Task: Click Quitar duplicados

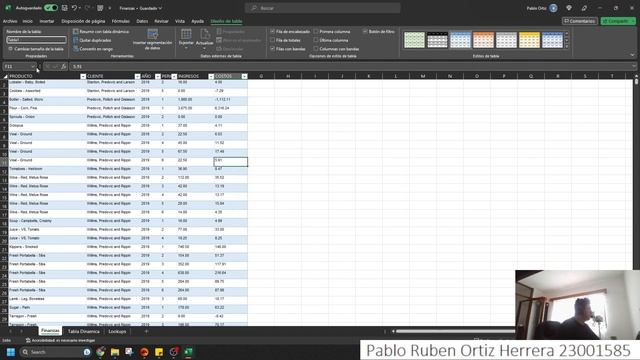Action: tap(92, 40)
